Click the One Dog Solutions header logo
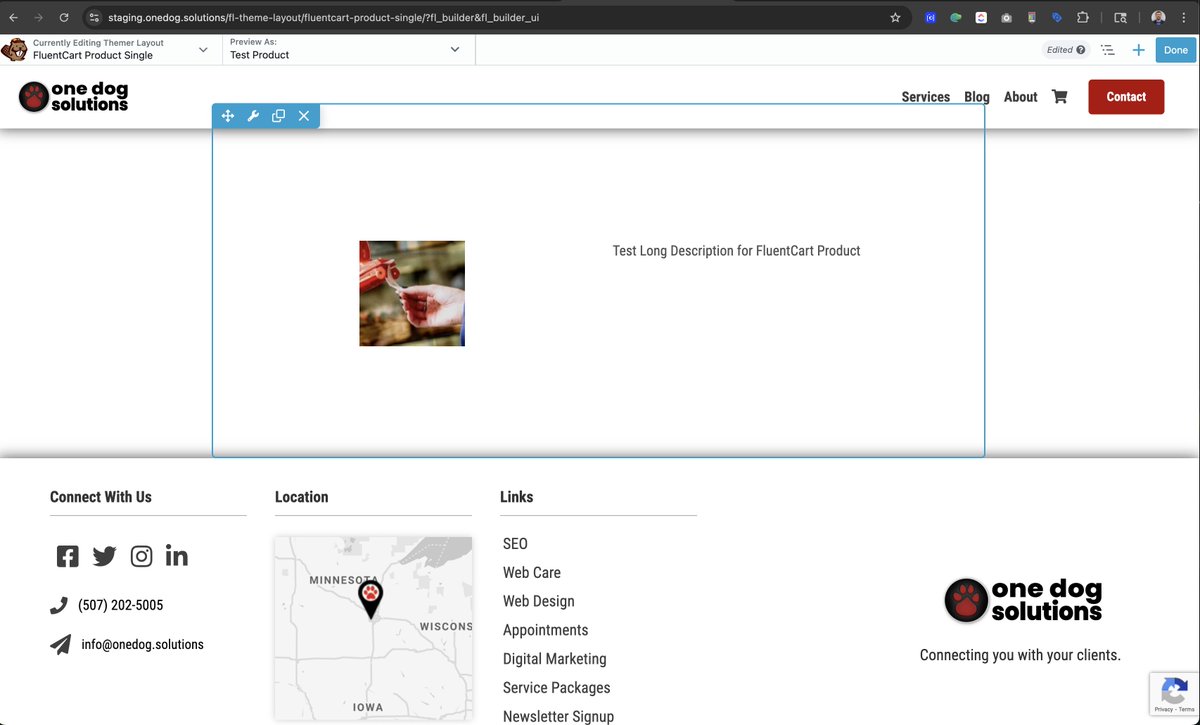 coord(73,97)
